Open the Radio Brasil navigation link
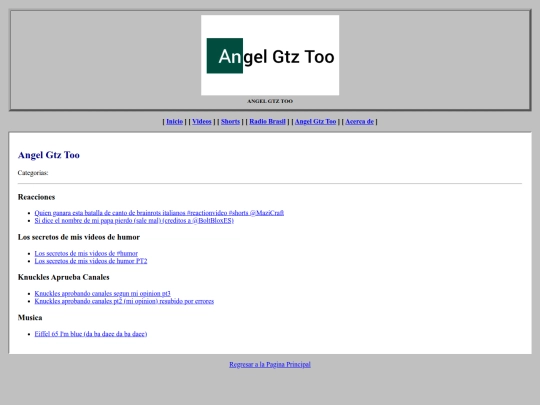 (x=268, y=122)
